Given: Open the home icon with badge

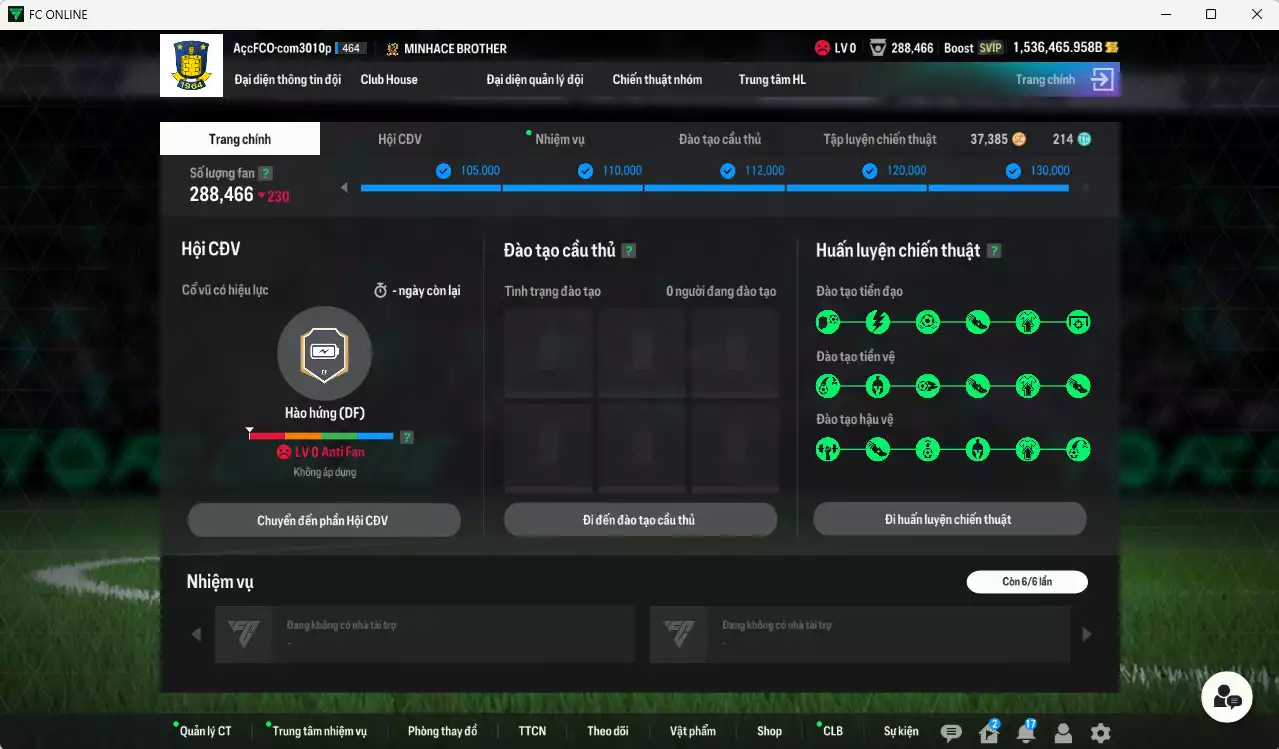Looking at the screenshot, I should (988, 733).
